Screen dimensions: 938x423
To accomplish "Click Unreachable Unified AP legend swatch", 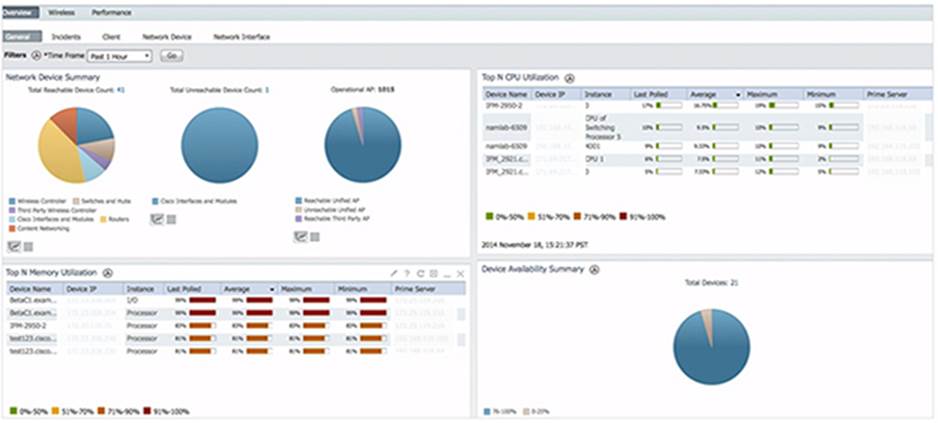I will click(299, 210).
